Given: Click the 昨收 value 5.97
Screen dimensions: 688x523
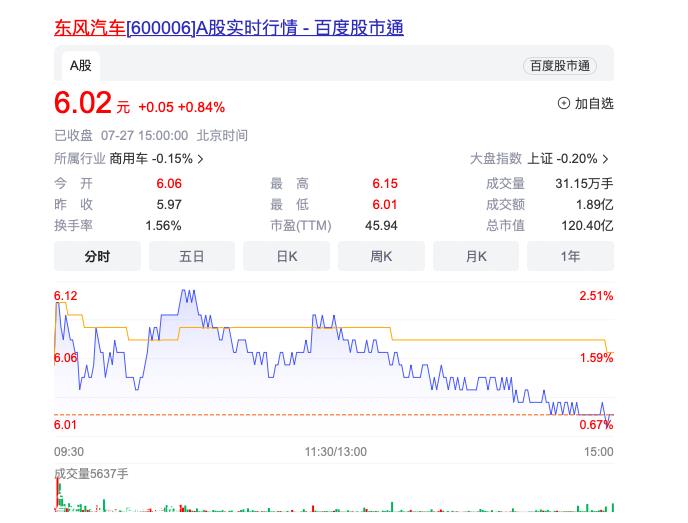Looking at the screenshot, I should click(x=169, y=204).
